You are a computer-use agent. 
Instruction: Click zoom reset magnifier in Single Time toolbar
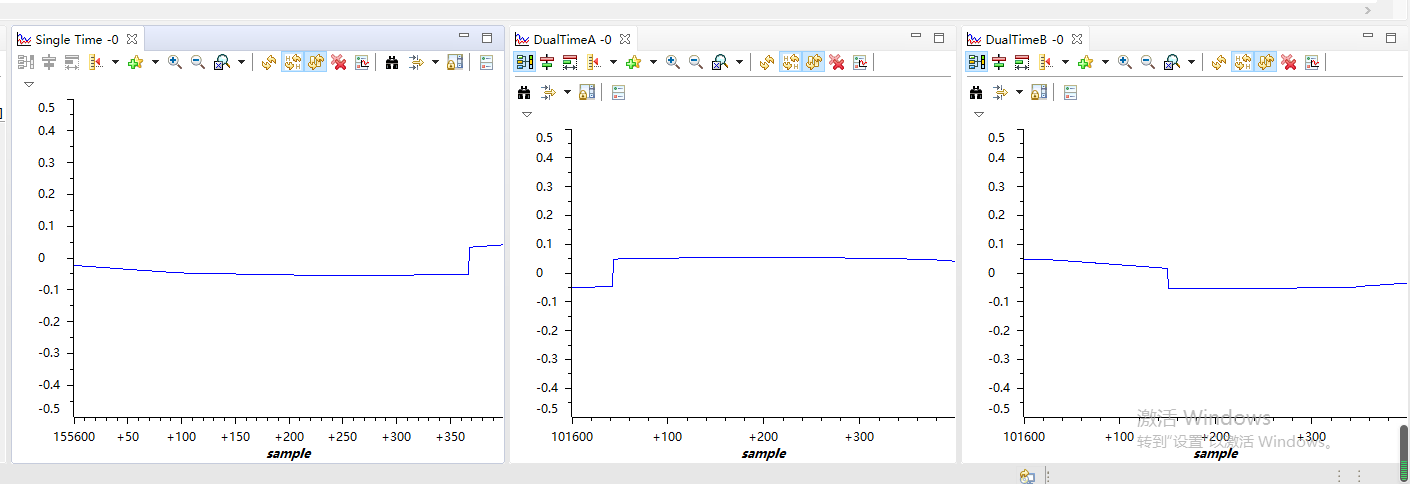coord(222,62)
